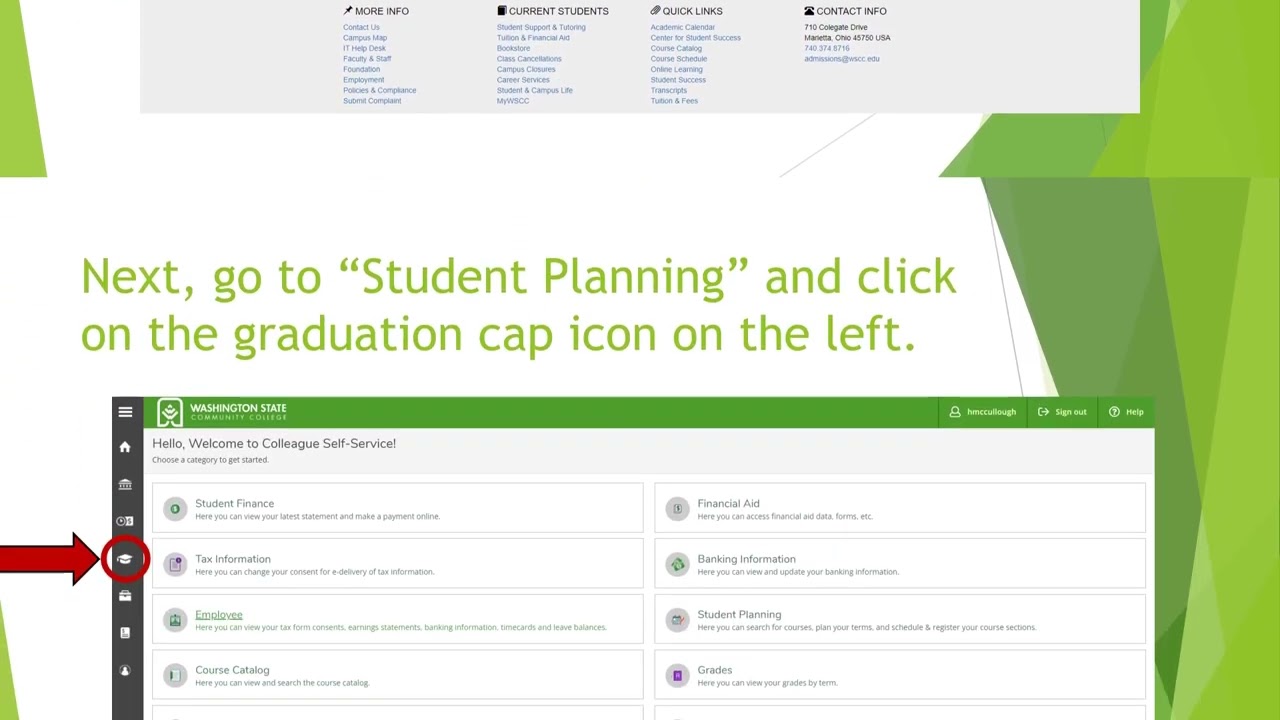Click the Grades tile icon

click(677, 675)
